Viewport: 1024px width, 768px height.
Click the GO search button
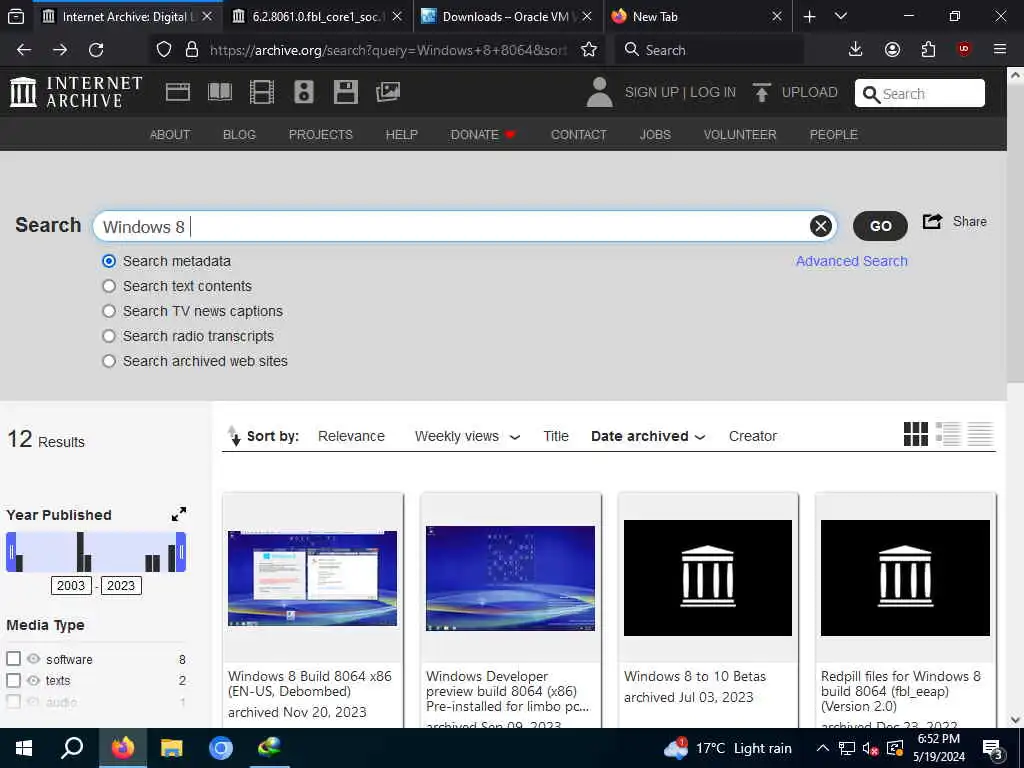coord(880,226)
